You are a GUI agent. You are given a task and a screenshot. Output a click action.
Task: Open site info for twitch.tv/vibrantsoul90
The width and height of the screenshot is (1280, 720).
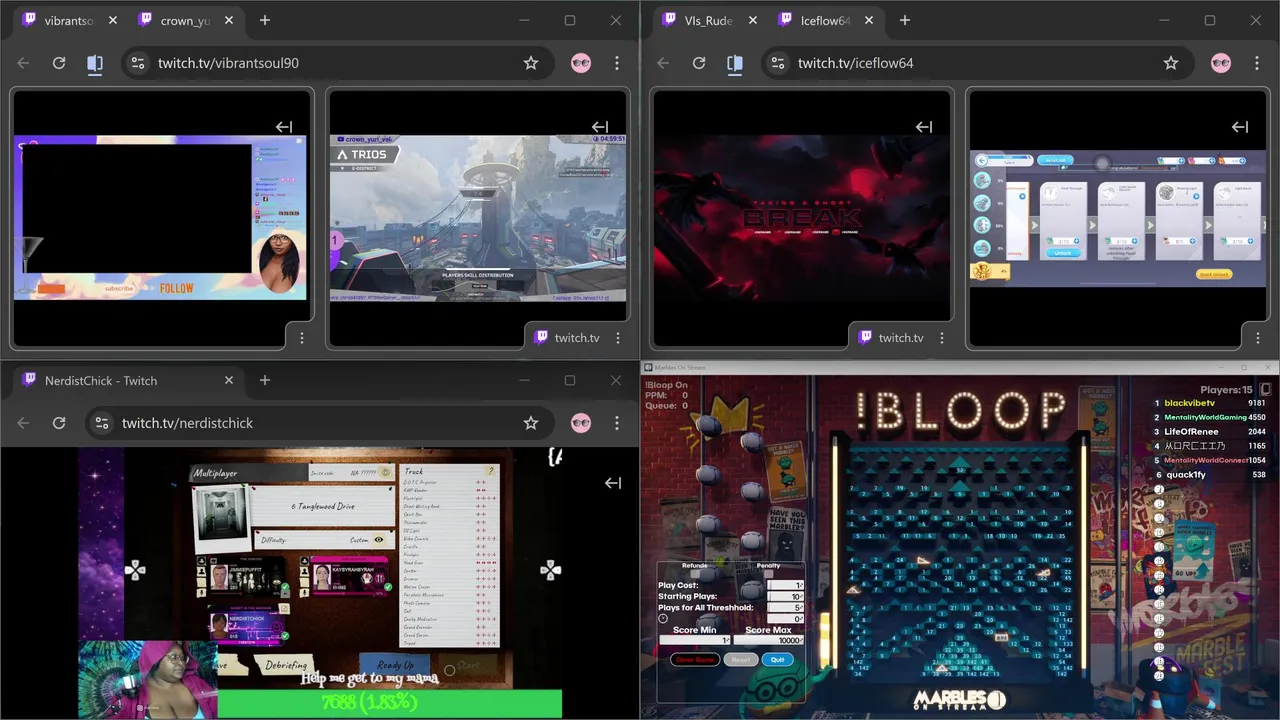point(138,63)
